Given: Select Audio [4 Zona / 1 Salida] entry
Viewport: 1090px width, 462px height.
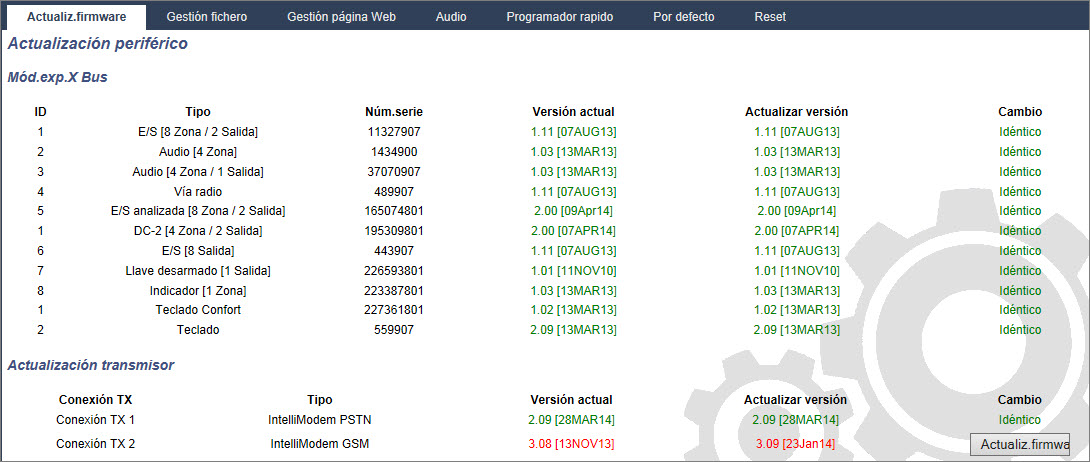Looking at the screenshot, I should pyautogui.click(x=198, y=171).
